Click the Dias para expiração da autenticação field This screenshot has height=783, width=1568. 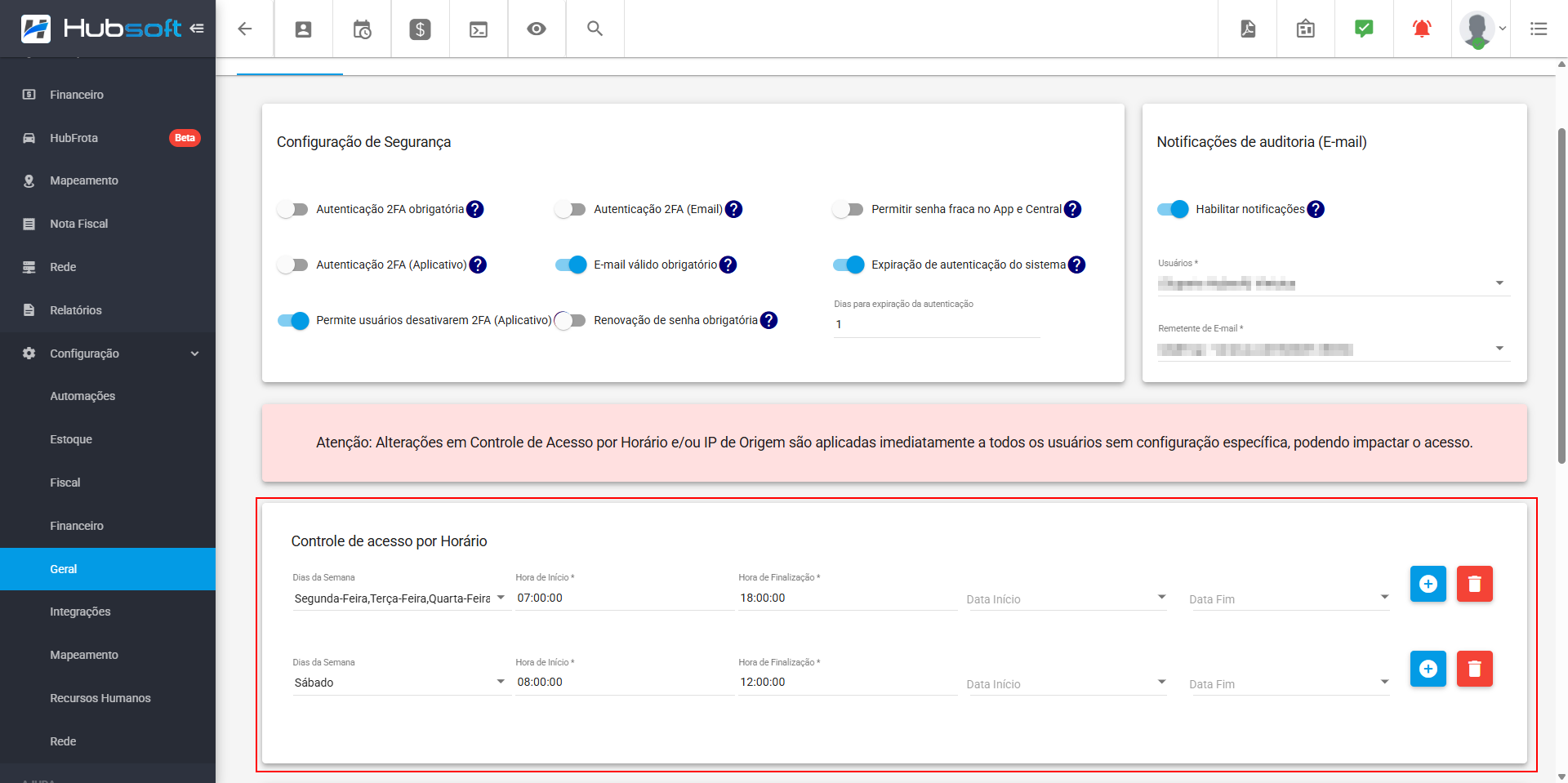(x=936, y=325)
